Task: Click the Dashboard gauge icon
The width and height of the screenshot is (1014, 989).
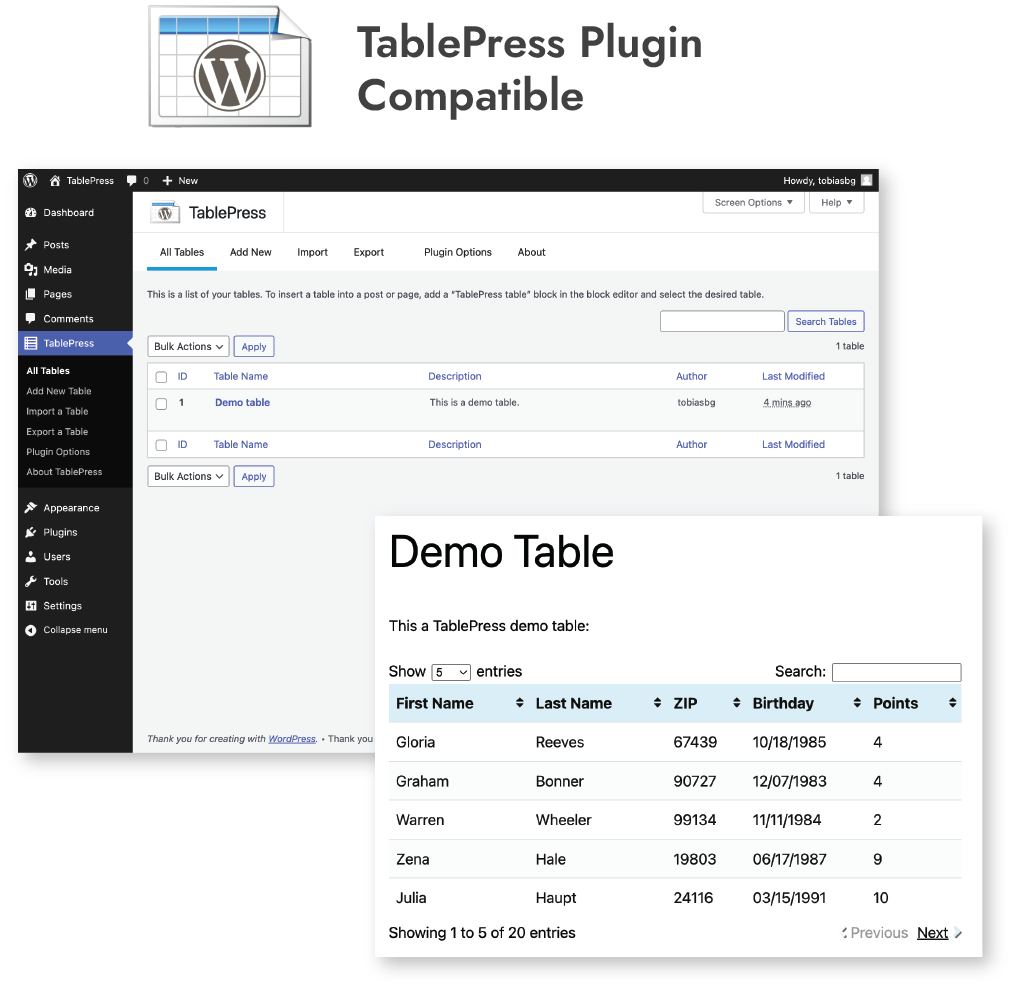Action: click(30, 213)
